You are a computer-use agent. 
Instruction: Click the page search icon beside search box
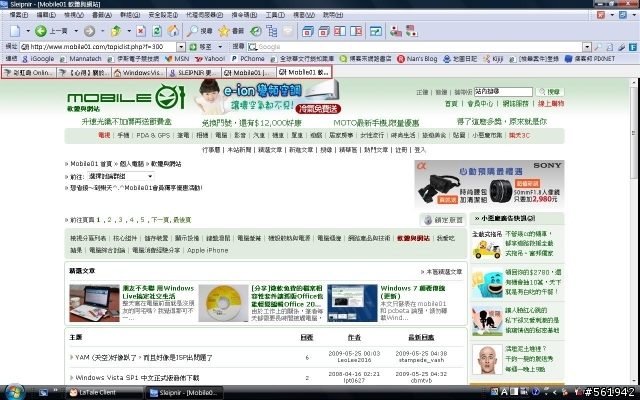pos(610,47)
